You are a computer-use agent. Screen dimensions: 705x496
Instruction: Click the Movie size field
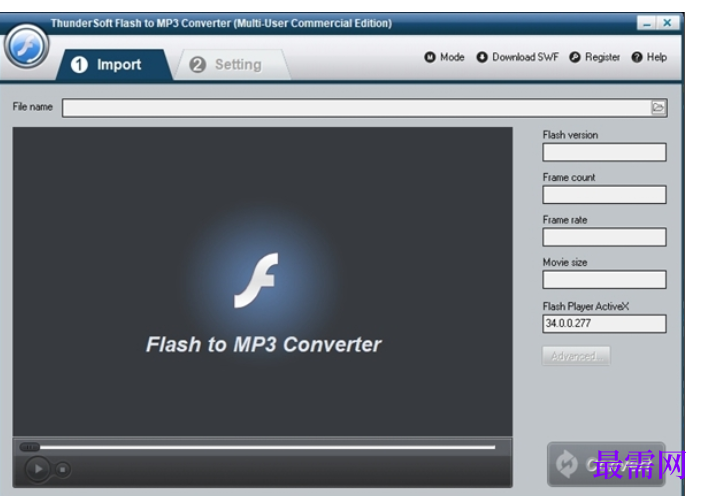coord(604,280)
